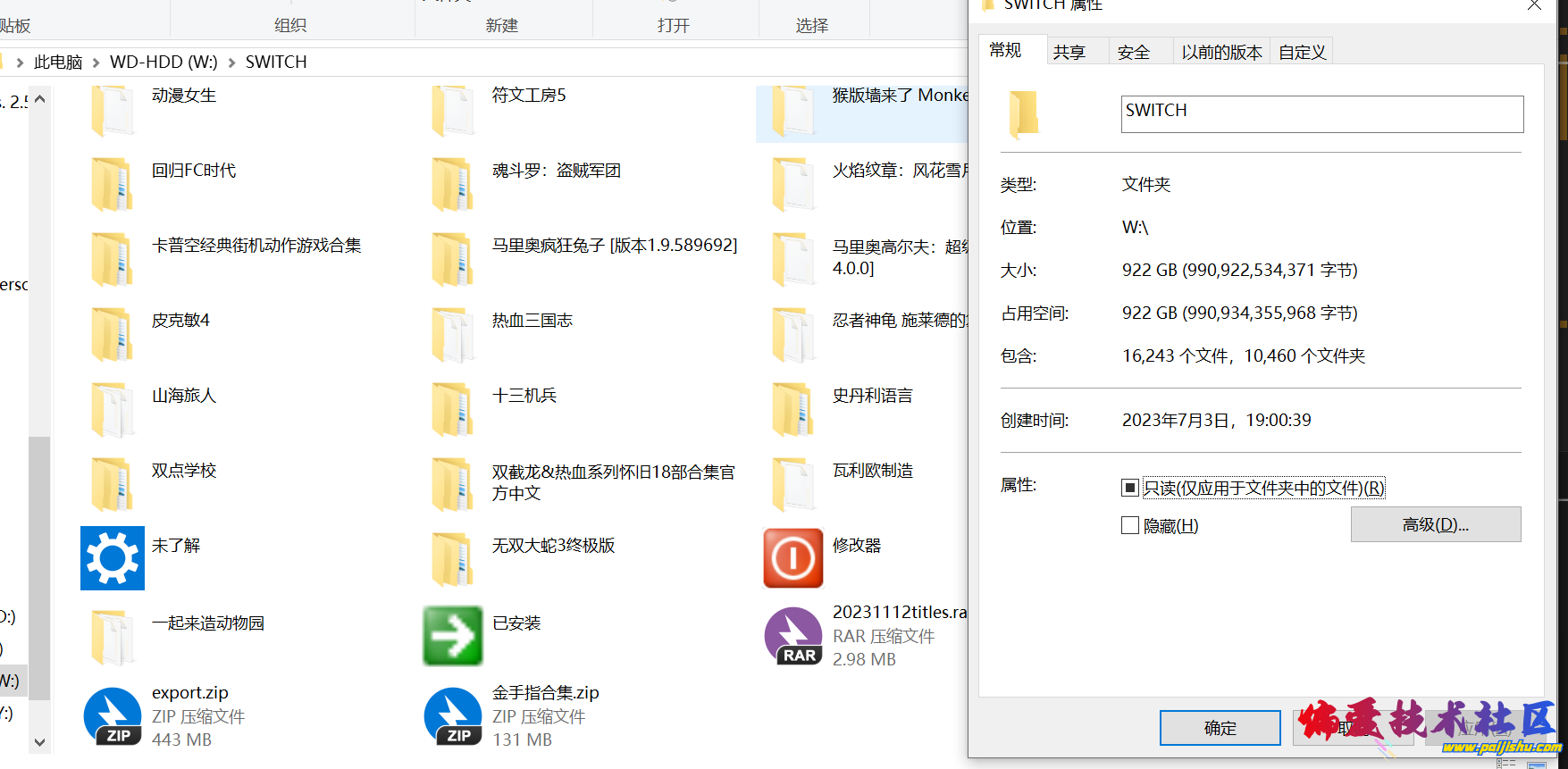This screenshot has height=769, width=1568.
Task: Click the 已安装 green arrow icon
Action: (453, 636)
